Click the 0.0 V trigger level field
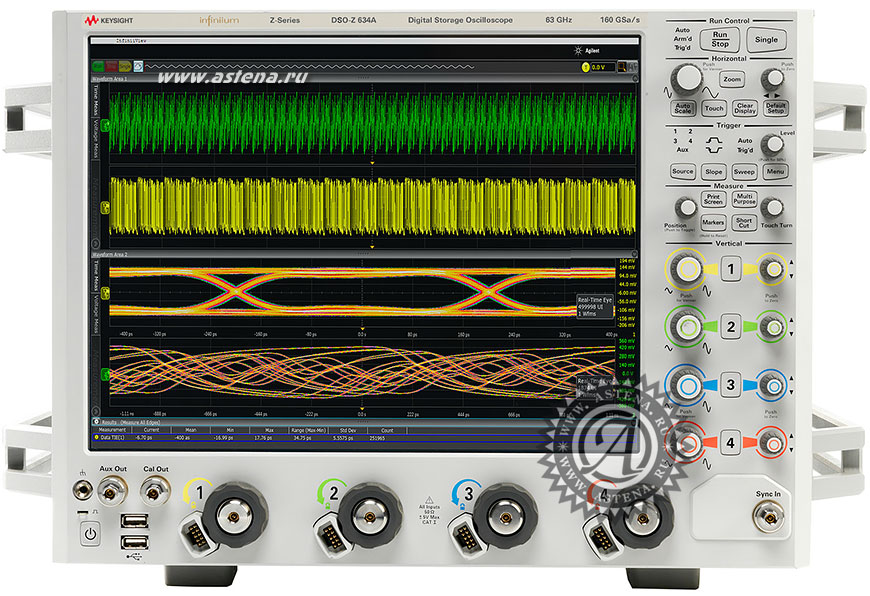This screenshot has width=870, height=596. [x=603, y=67]
